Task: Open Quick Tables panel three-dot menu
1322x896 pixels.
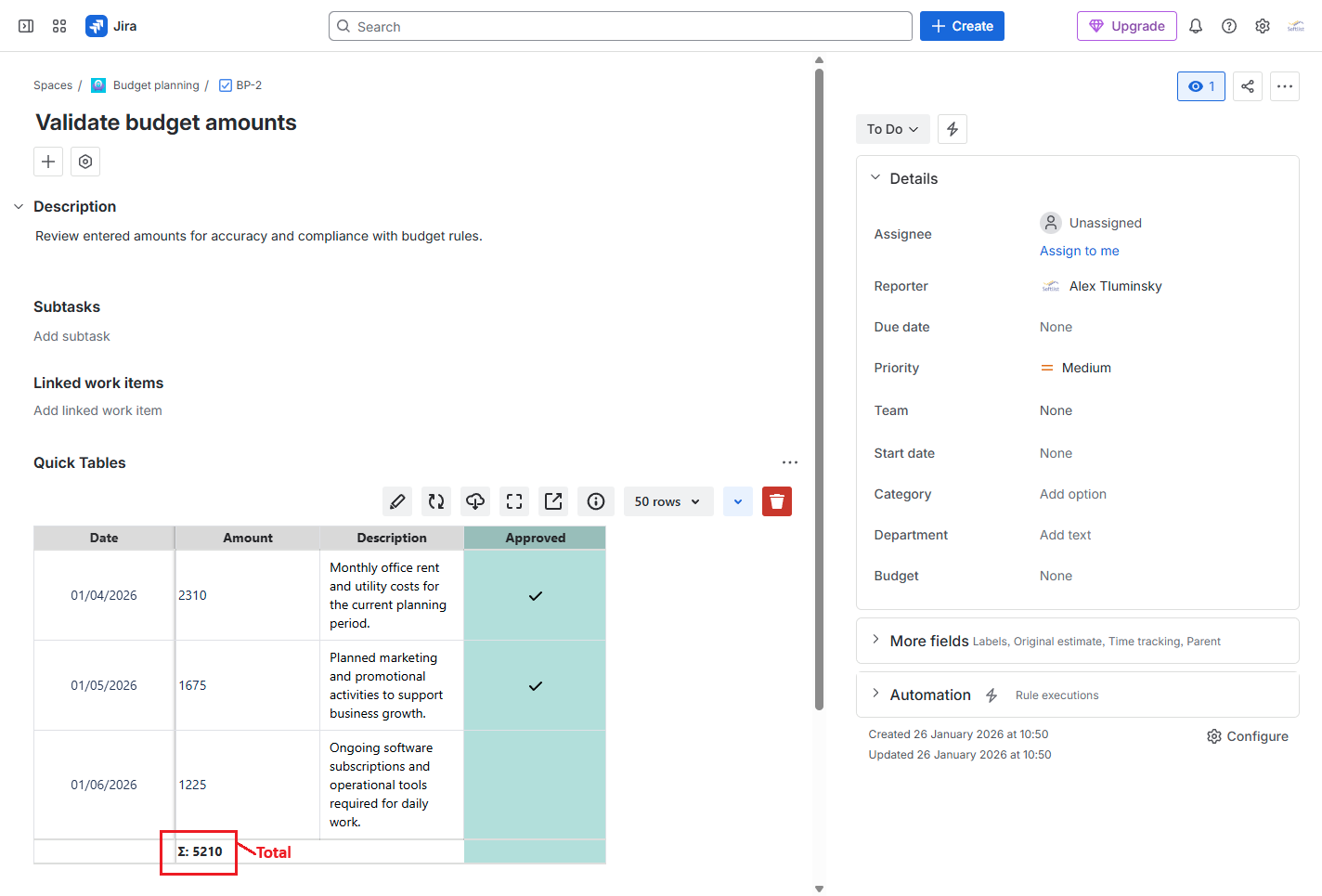Action: [790, 462]
